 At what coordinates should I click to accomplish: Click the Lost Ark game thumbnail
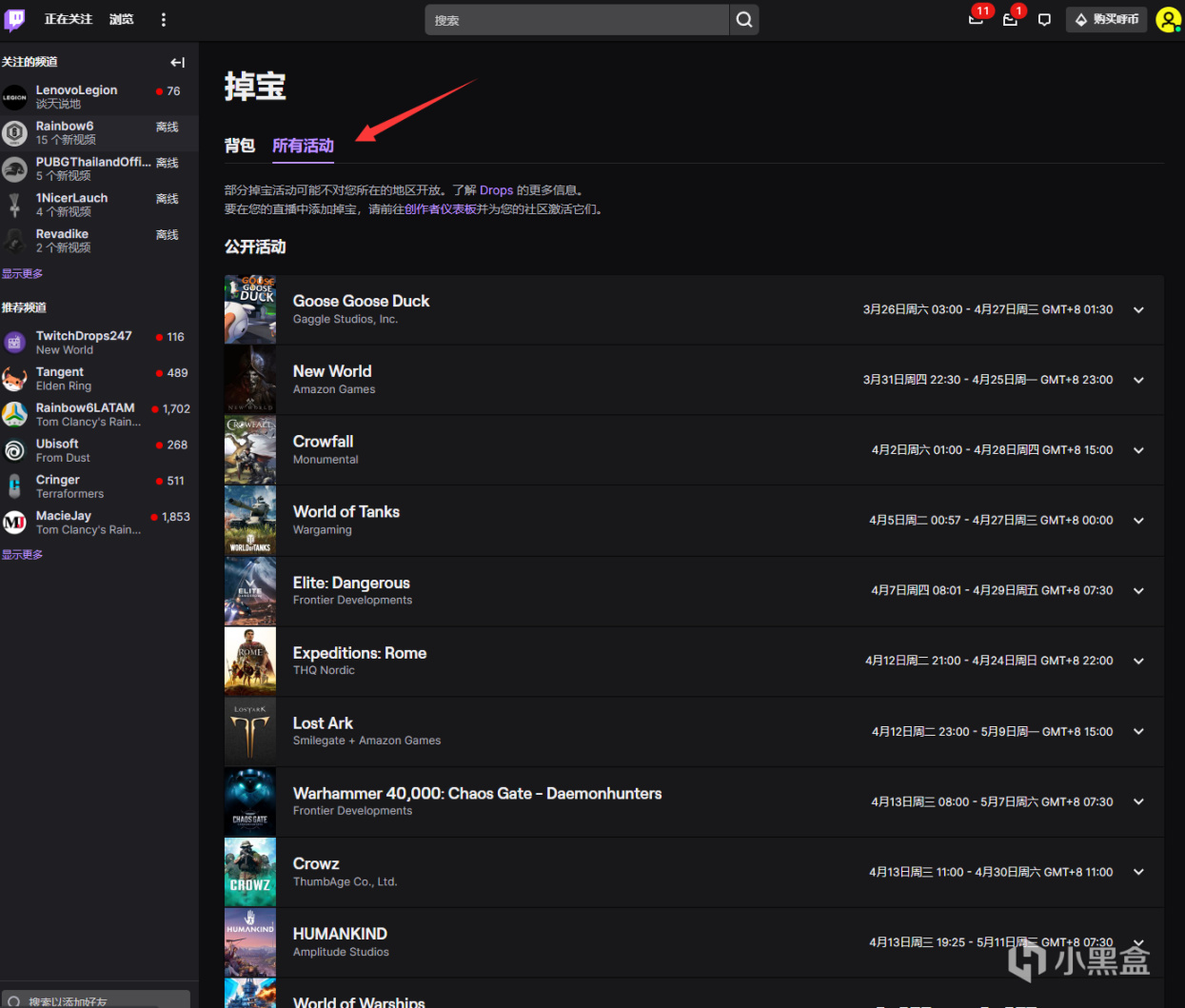click(250, 732)
